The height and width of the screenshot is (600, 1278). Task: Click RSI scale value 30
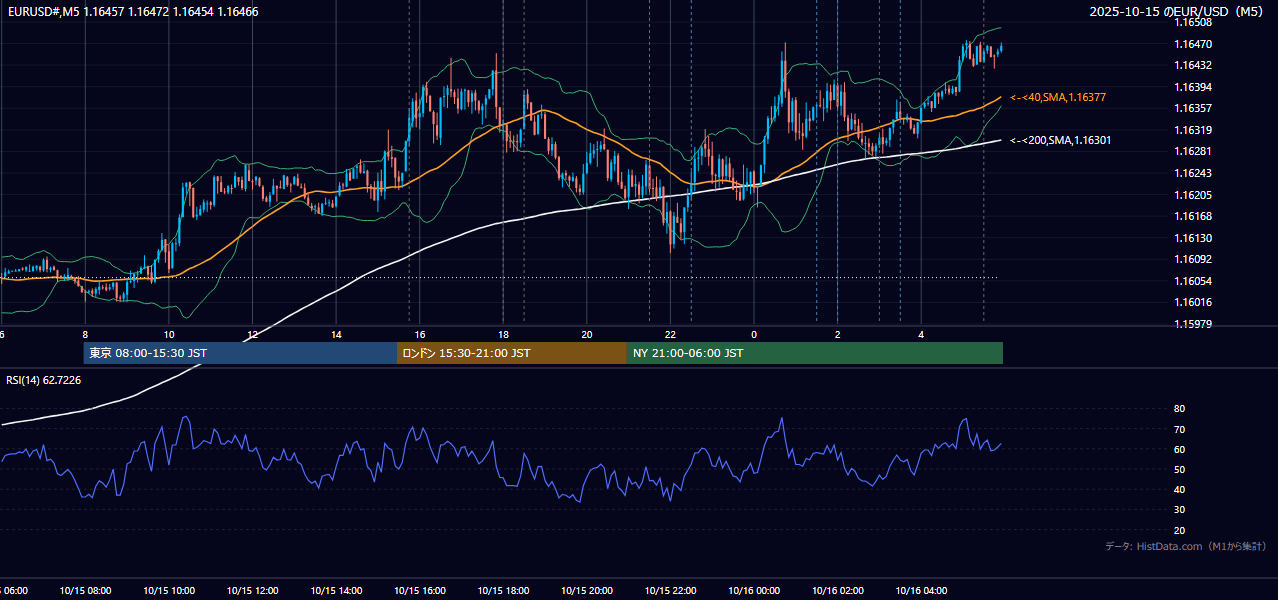click(1179, 510)
